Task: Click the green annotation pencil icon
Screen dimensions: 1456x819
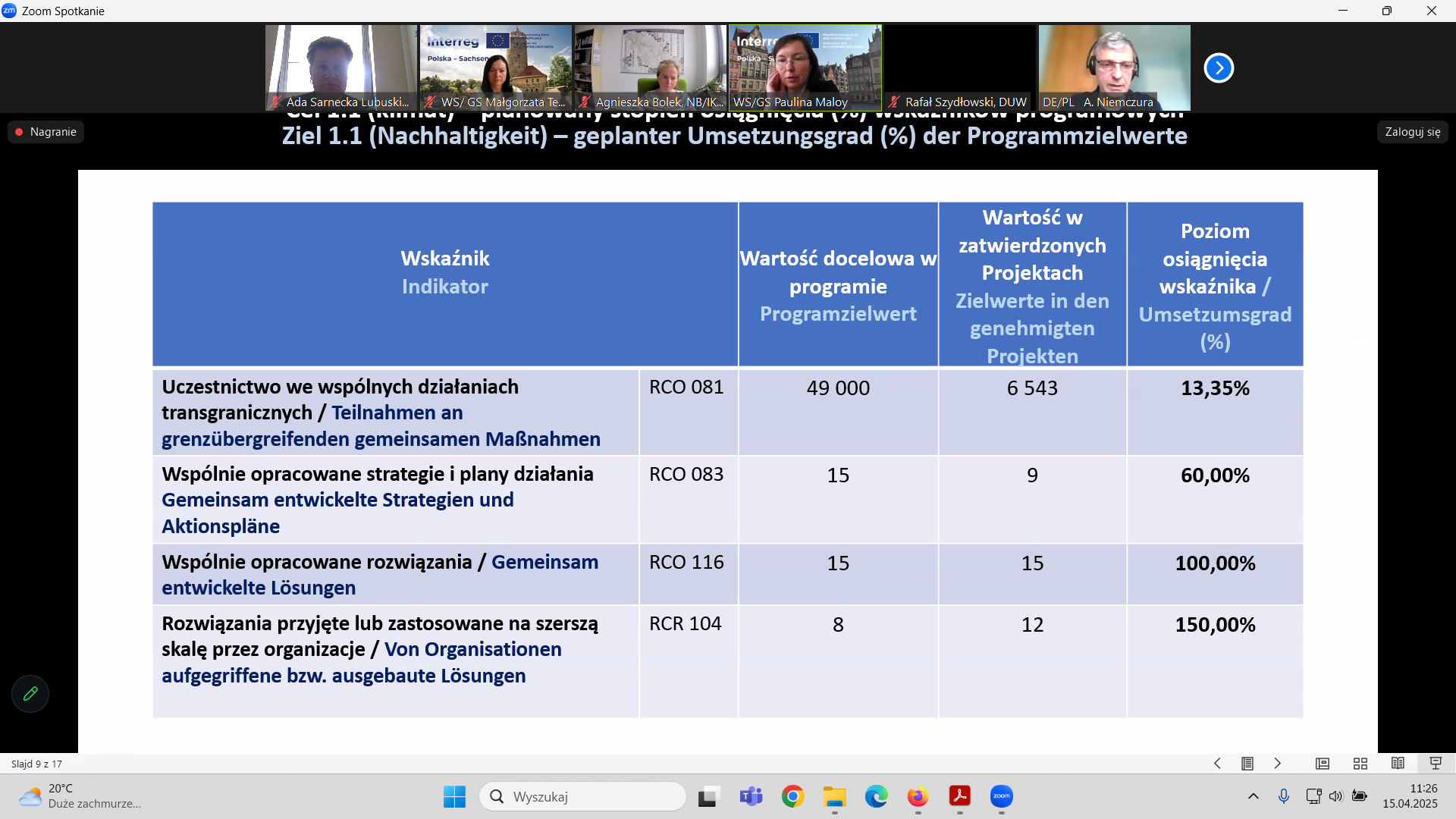Action: 30,693
